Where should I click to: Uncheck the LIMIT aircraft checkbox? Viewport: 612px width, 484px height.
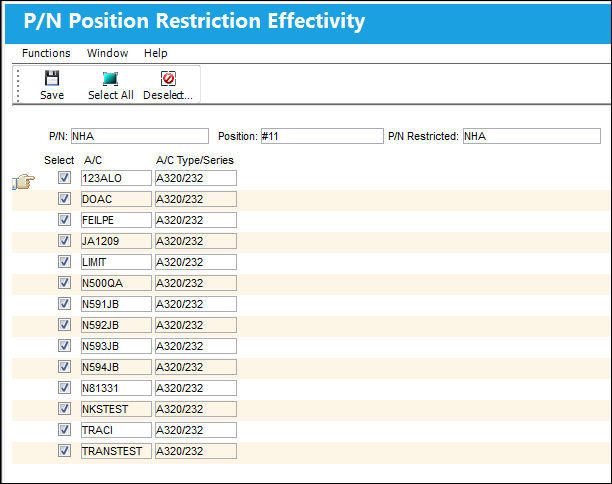(64, 262)
